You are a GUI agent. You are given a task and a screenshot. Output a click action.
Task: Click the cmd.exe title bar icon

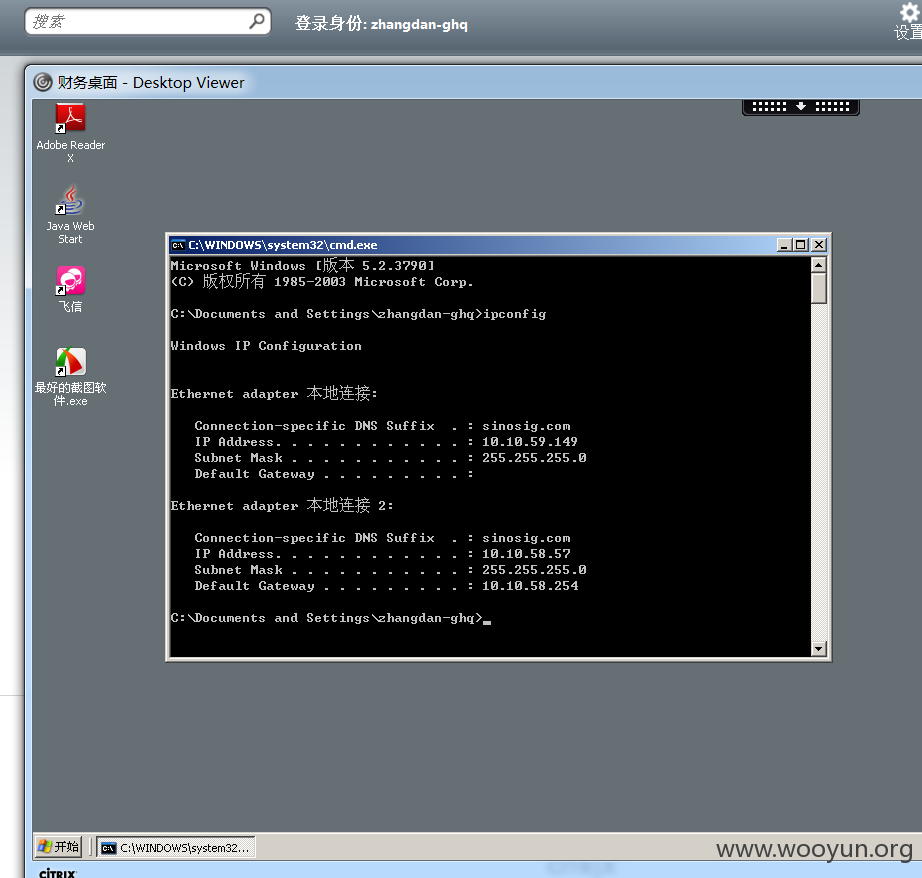point(178,245)
